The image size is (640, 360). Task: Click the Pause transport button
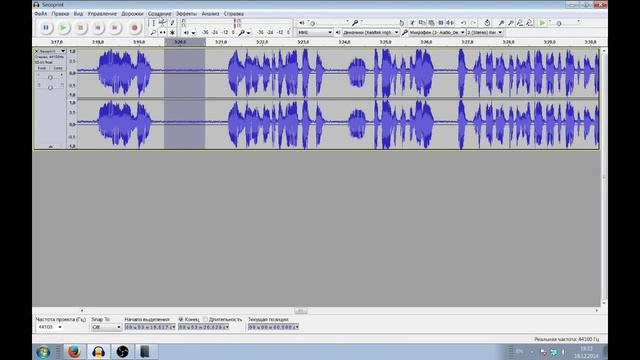[x=46, y=28]
